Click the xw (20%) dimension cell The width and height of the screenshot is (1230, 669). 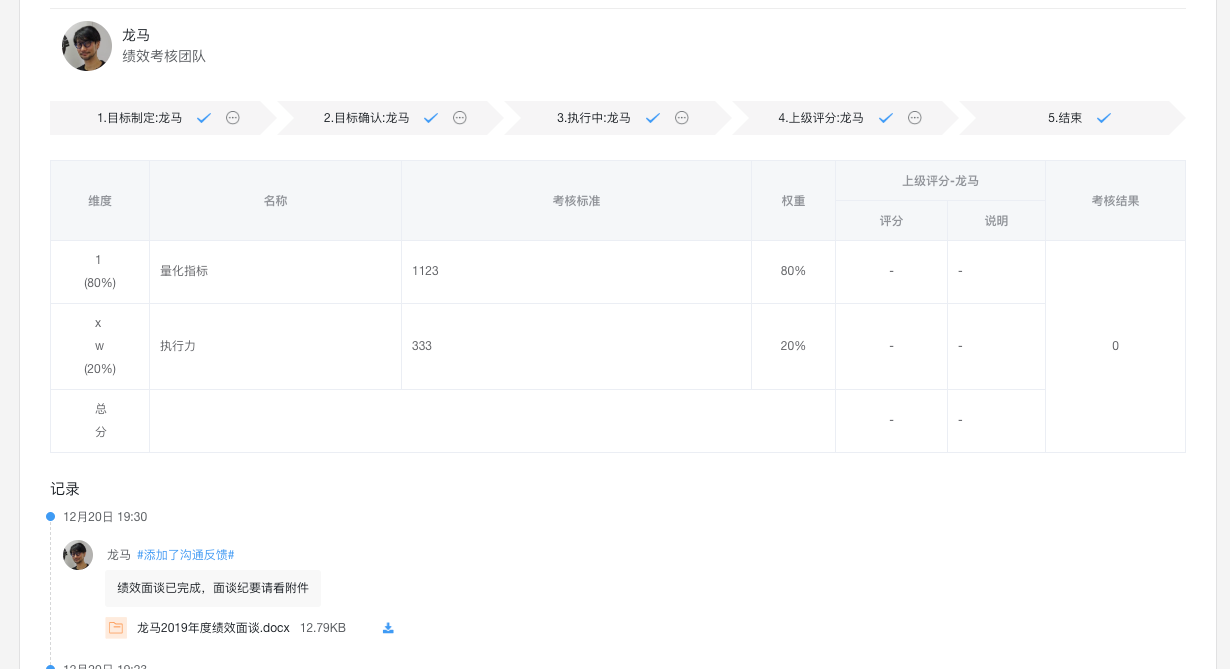coord(100,346)
